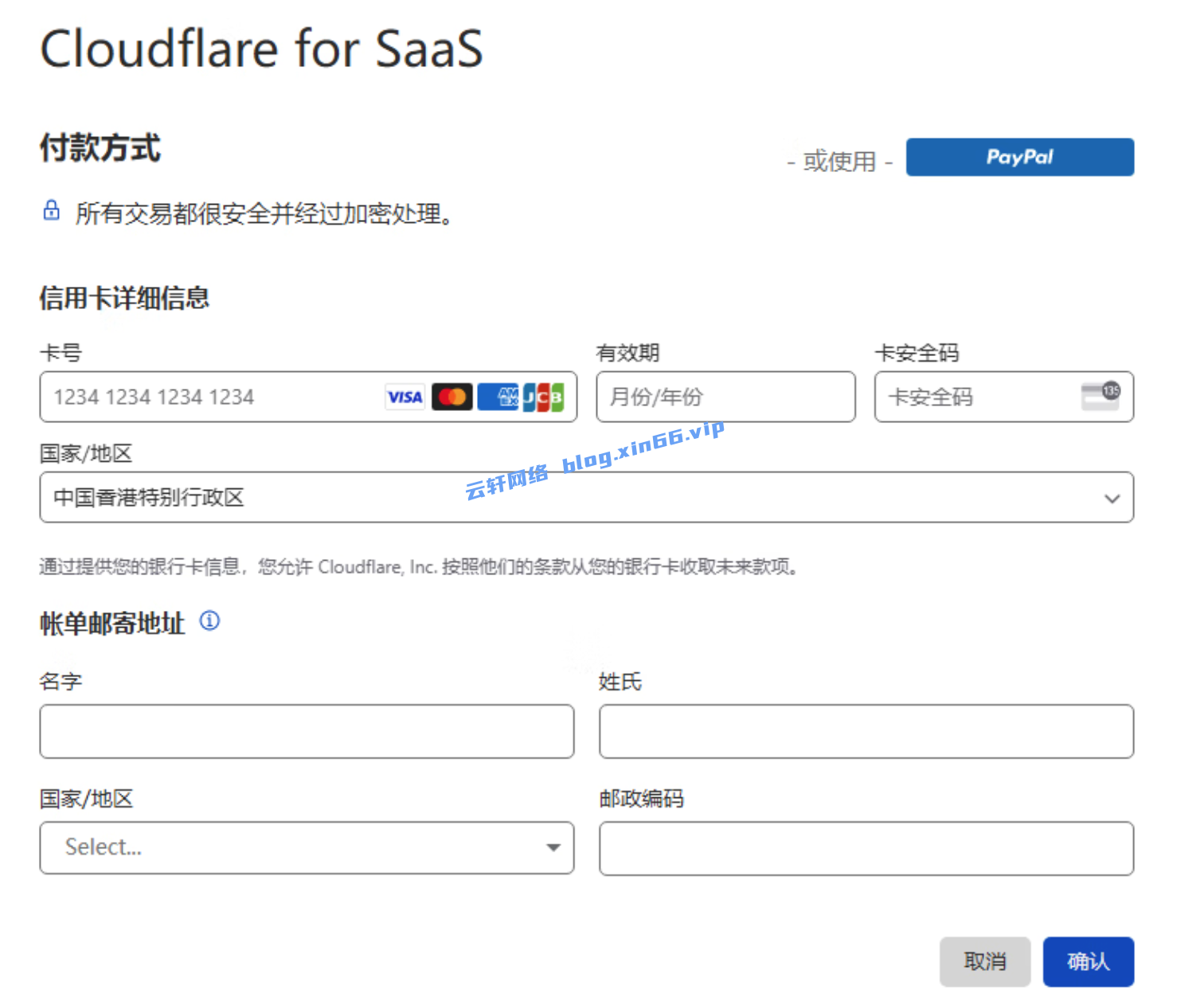Click the Cloudflare for SaaS title
1204x1002 pixels.
[262, 48]
